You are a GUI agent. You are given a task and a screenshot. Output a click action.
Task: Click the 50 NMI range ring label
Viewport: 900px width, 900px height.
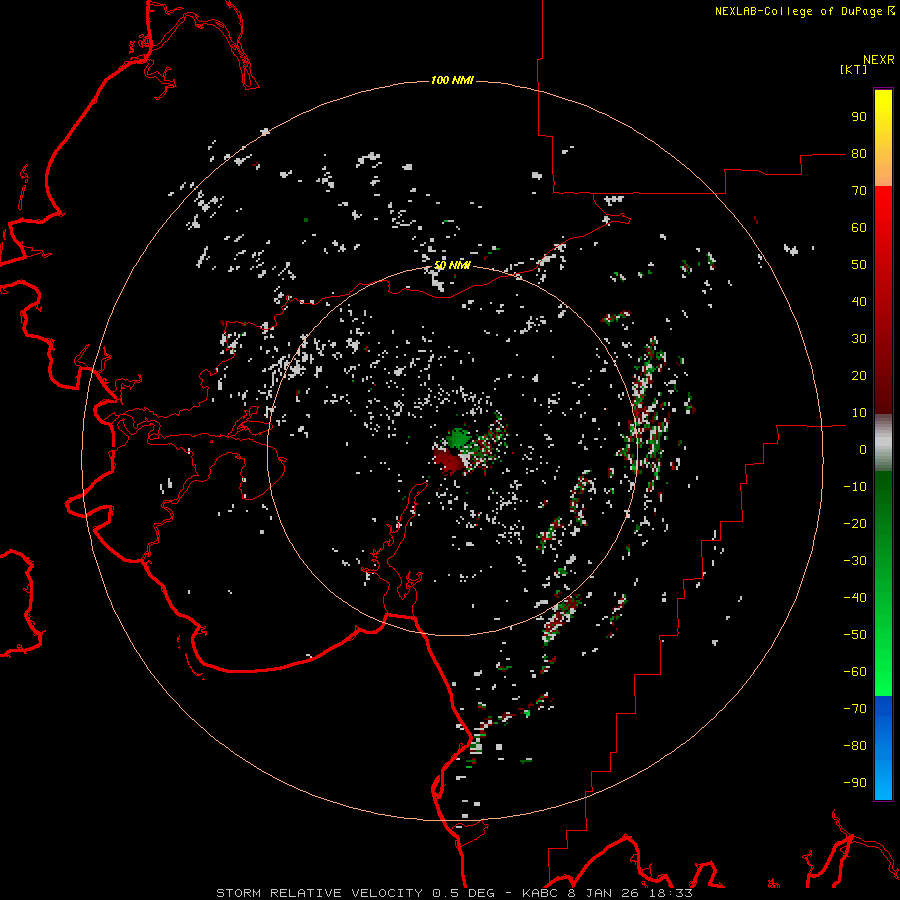(x=452, y=265)
